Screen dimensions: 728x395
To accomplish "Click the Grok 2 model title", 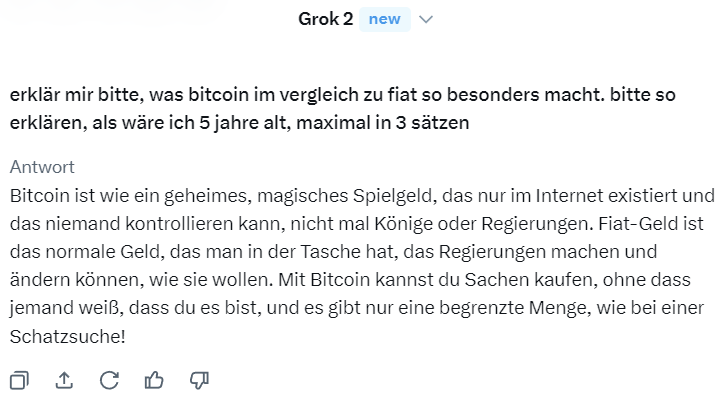I will [x=325, y=19].
